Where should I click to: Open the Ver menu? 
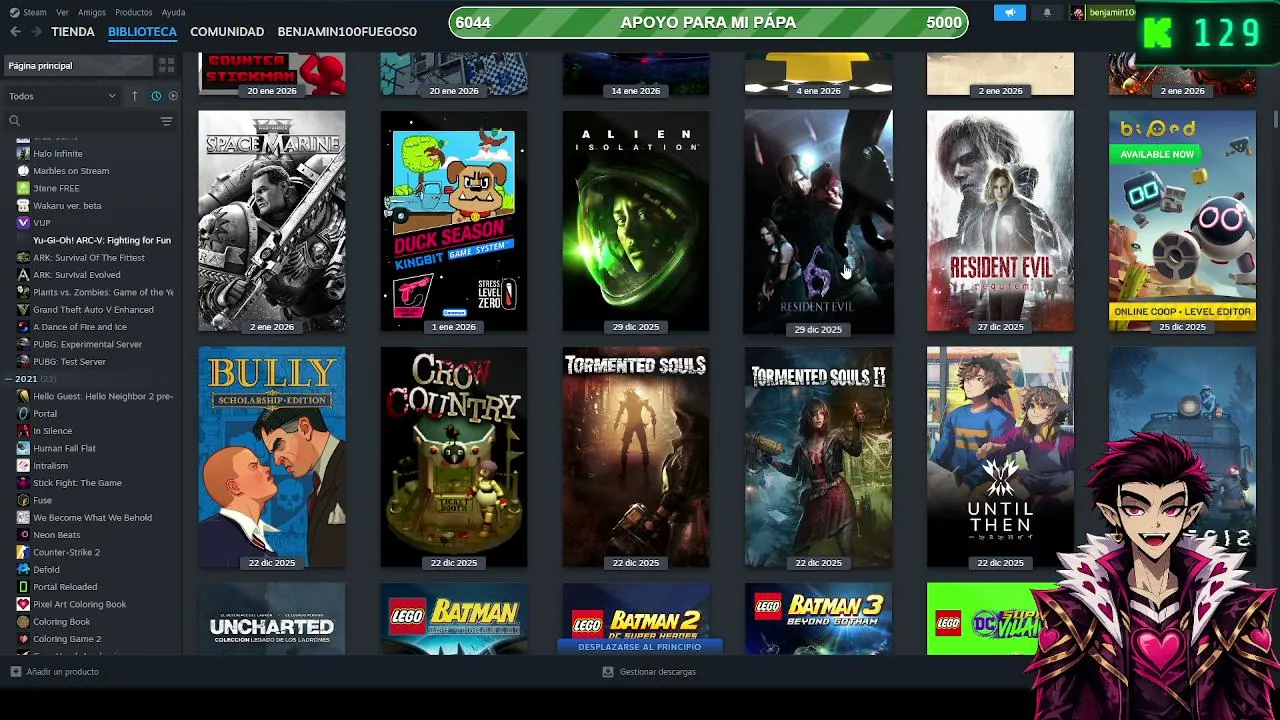(63, 12)
